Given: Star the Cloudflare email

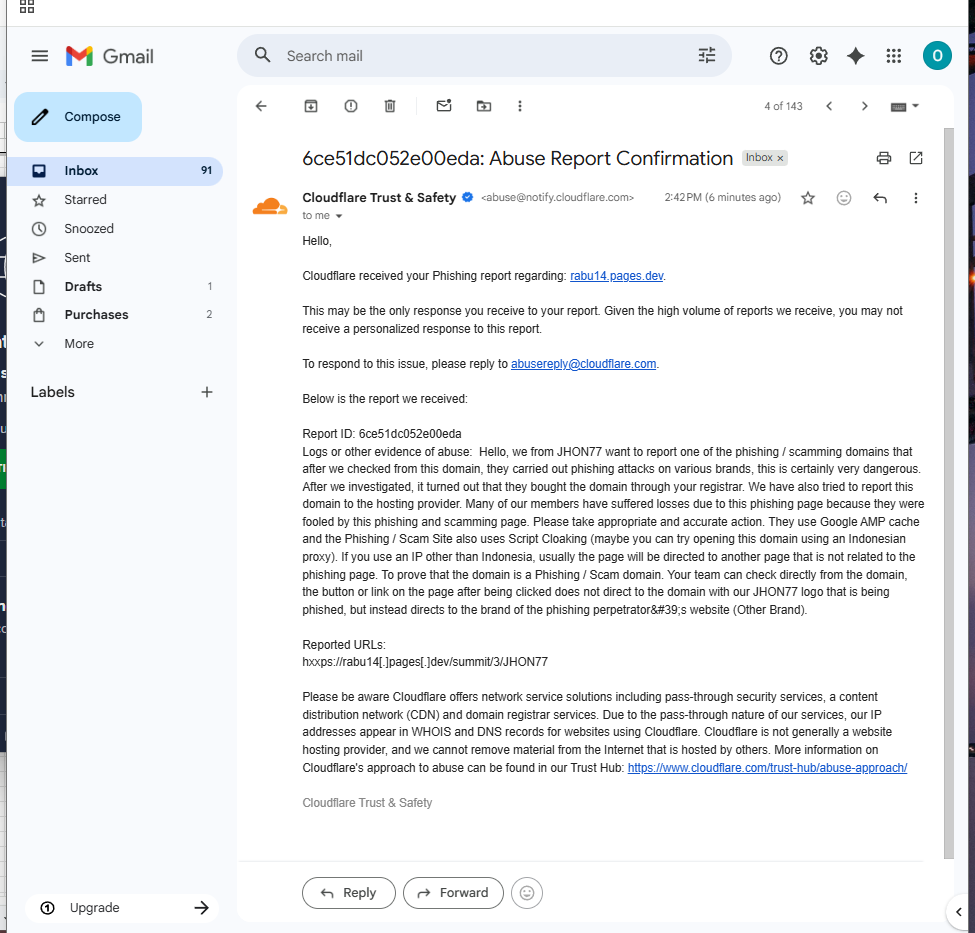Looking at the screenshot, I should click(808, 198).
